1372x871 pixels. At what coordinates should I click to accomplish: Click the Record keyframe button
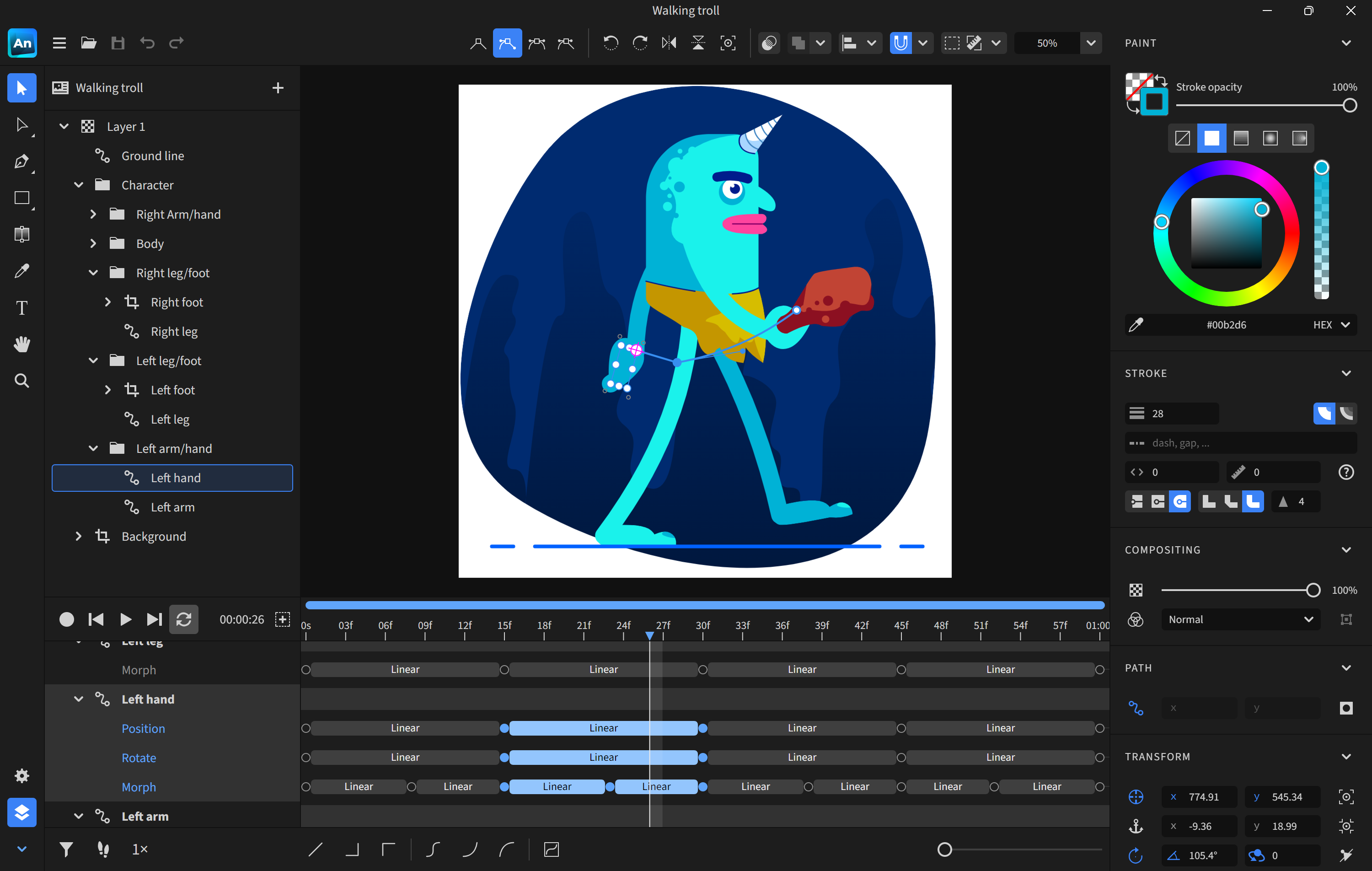click(67, 619)
